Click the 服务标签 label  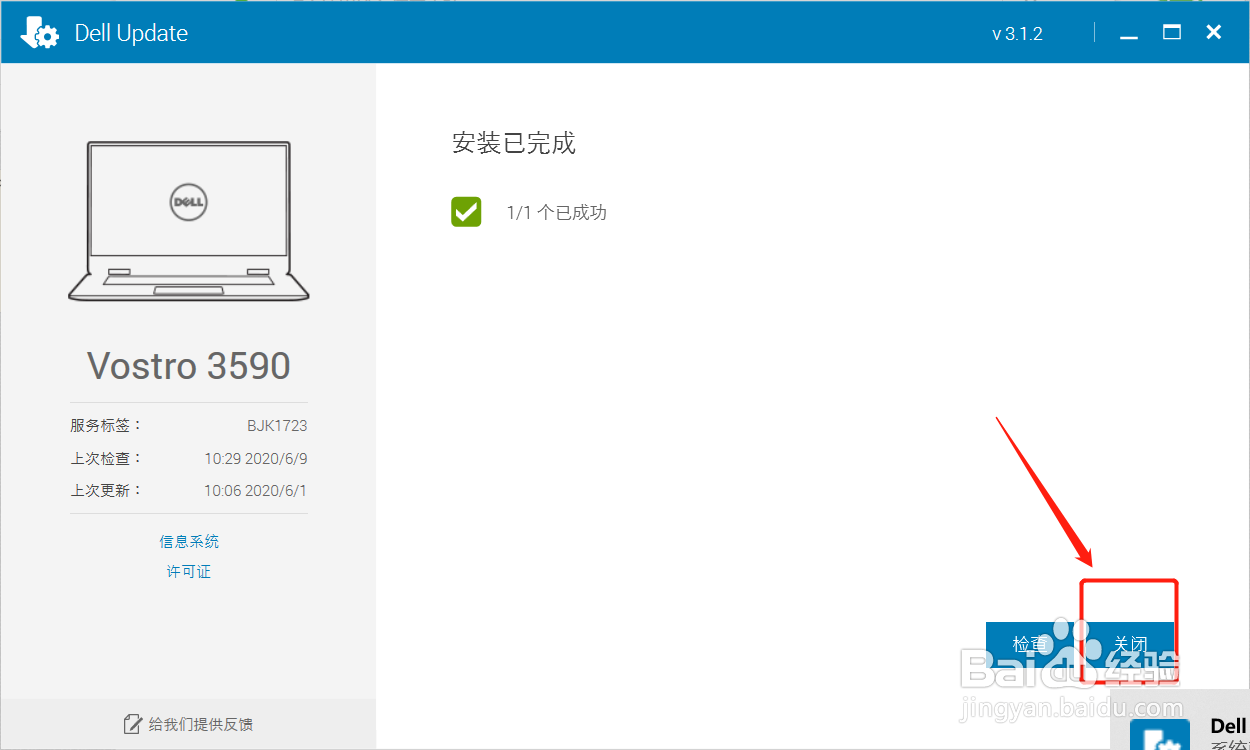click(106, 425)
